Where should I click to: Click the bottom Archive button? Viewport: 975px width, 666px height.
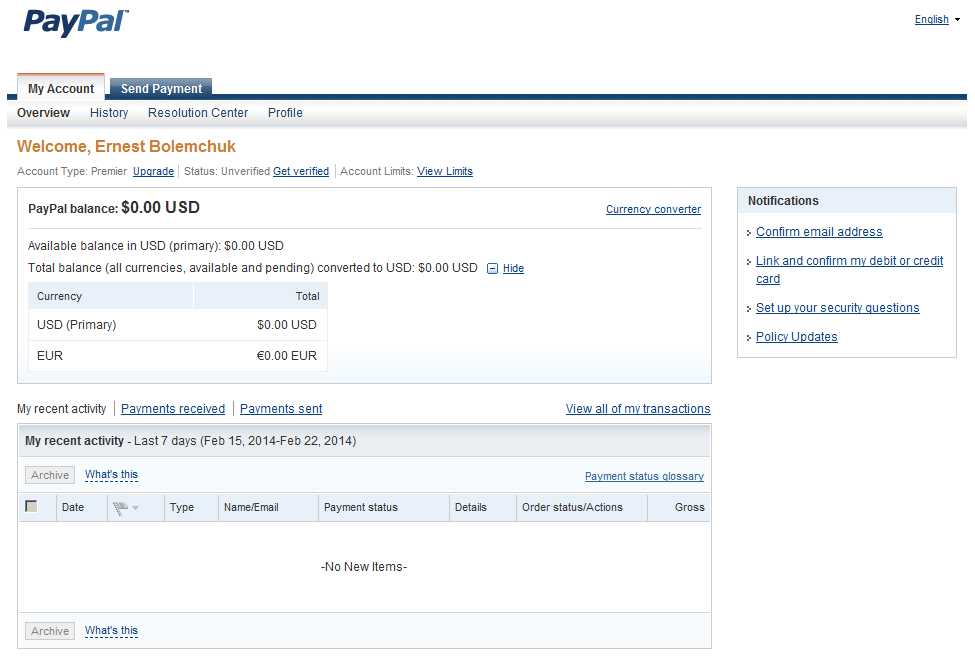click(x=50, y=631)
